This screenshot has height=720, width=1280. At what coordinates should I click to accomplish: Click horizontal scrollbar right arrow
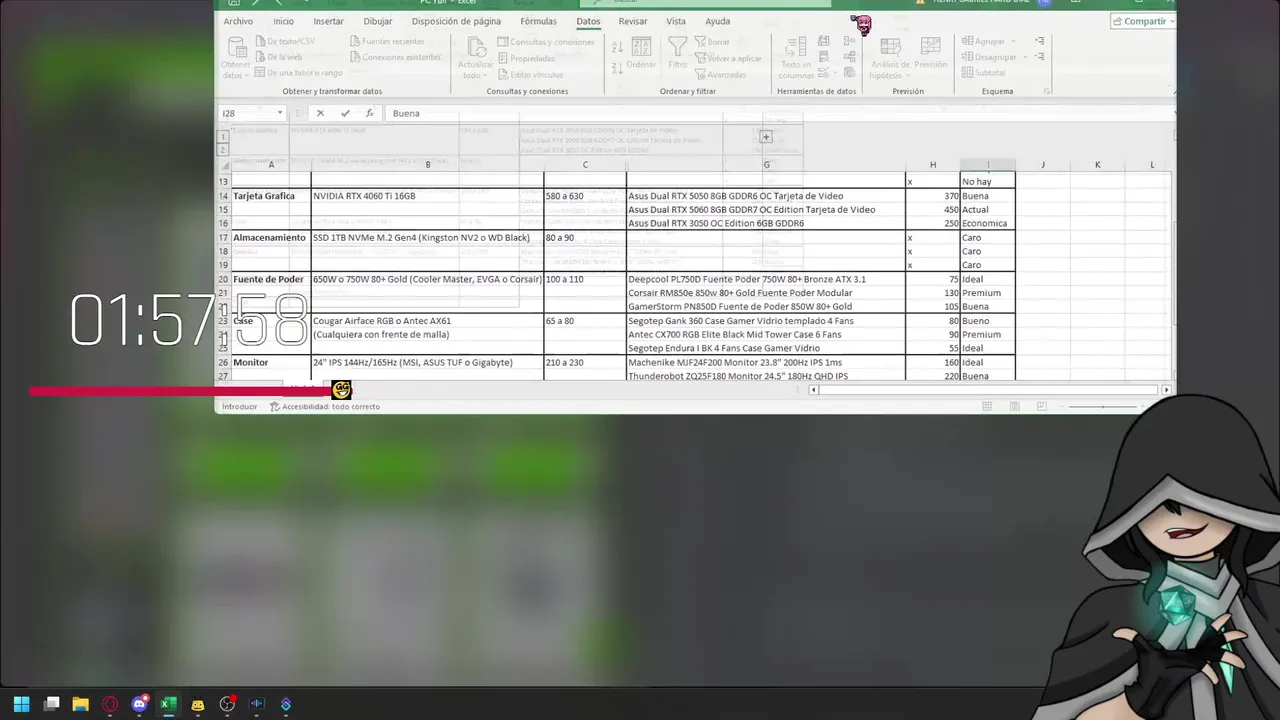click(1166, 390)
